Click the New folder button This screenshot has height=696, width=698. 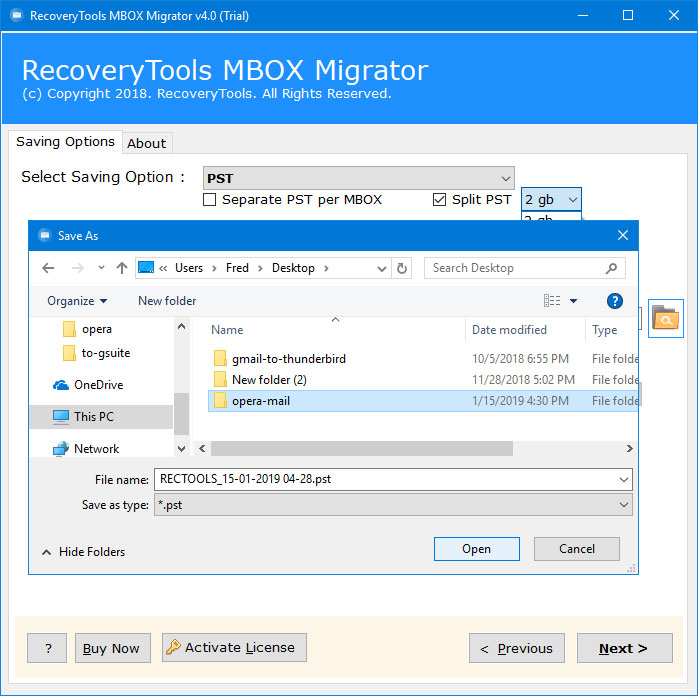coord(167,301)
